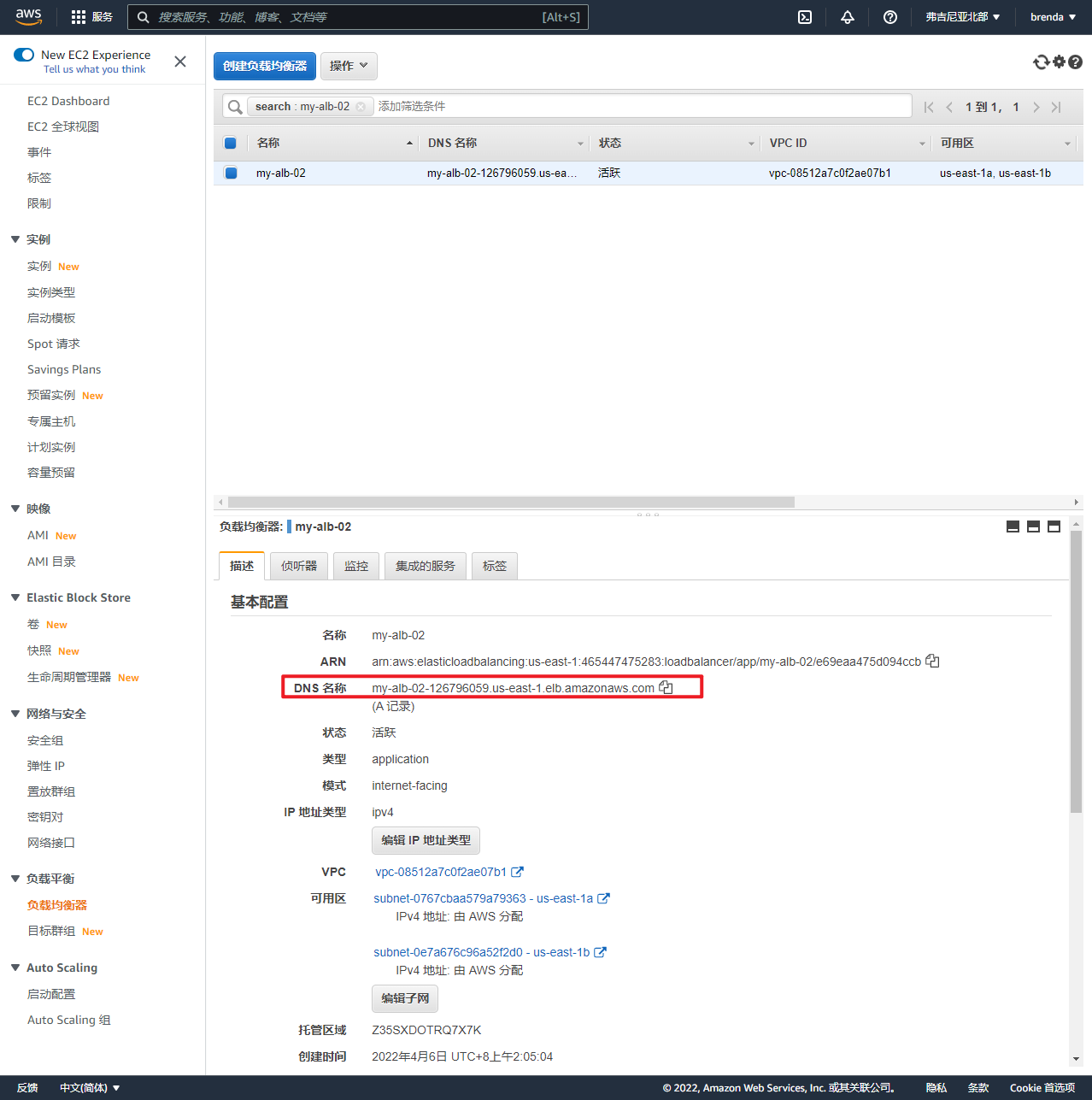This screenshot has height=1100, width=1092.
Task: Click the 添加筛选条件 filter input
Action: (x=641, y=106)
